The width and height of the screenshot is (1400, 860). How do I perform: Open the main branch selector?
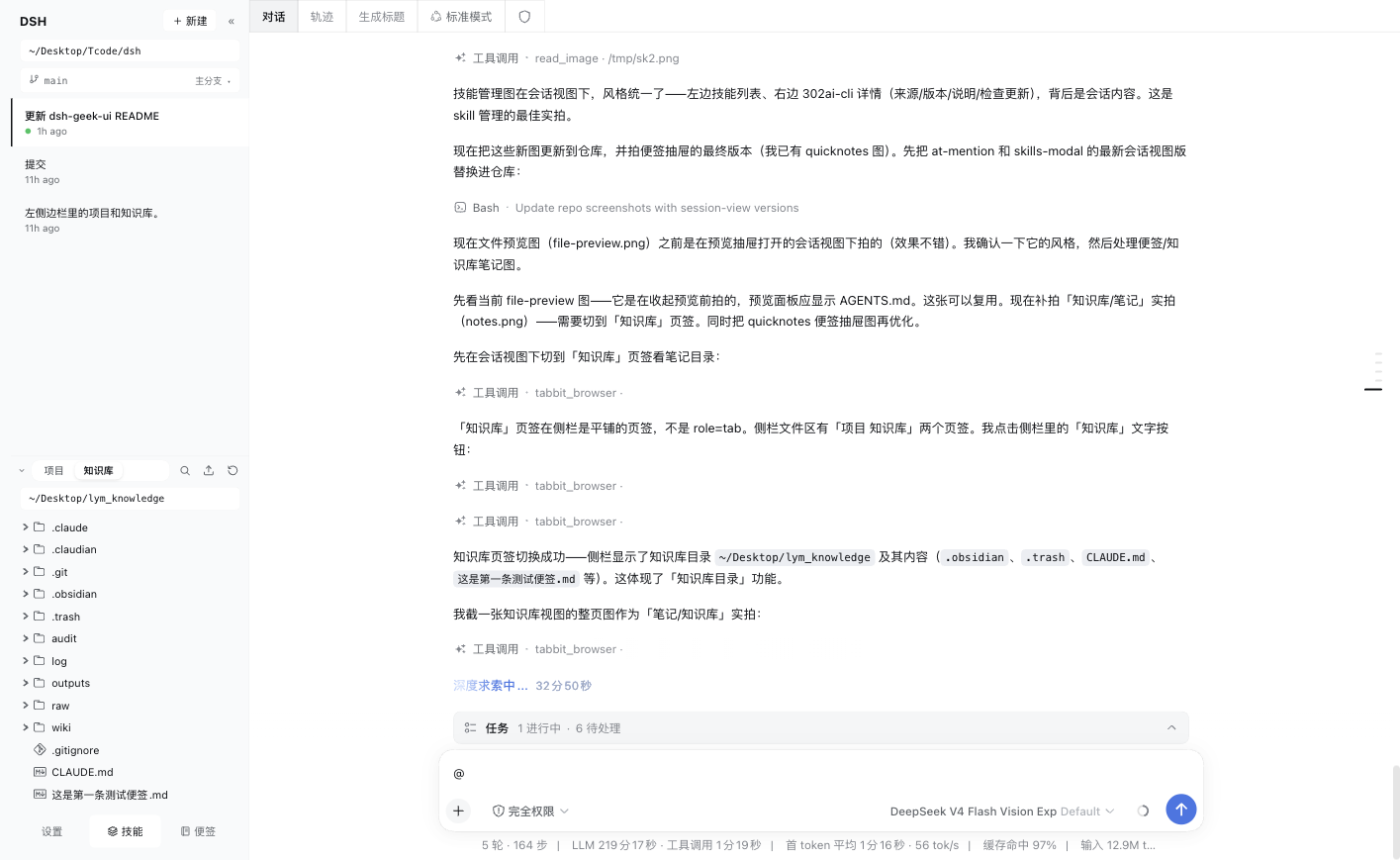130,81
